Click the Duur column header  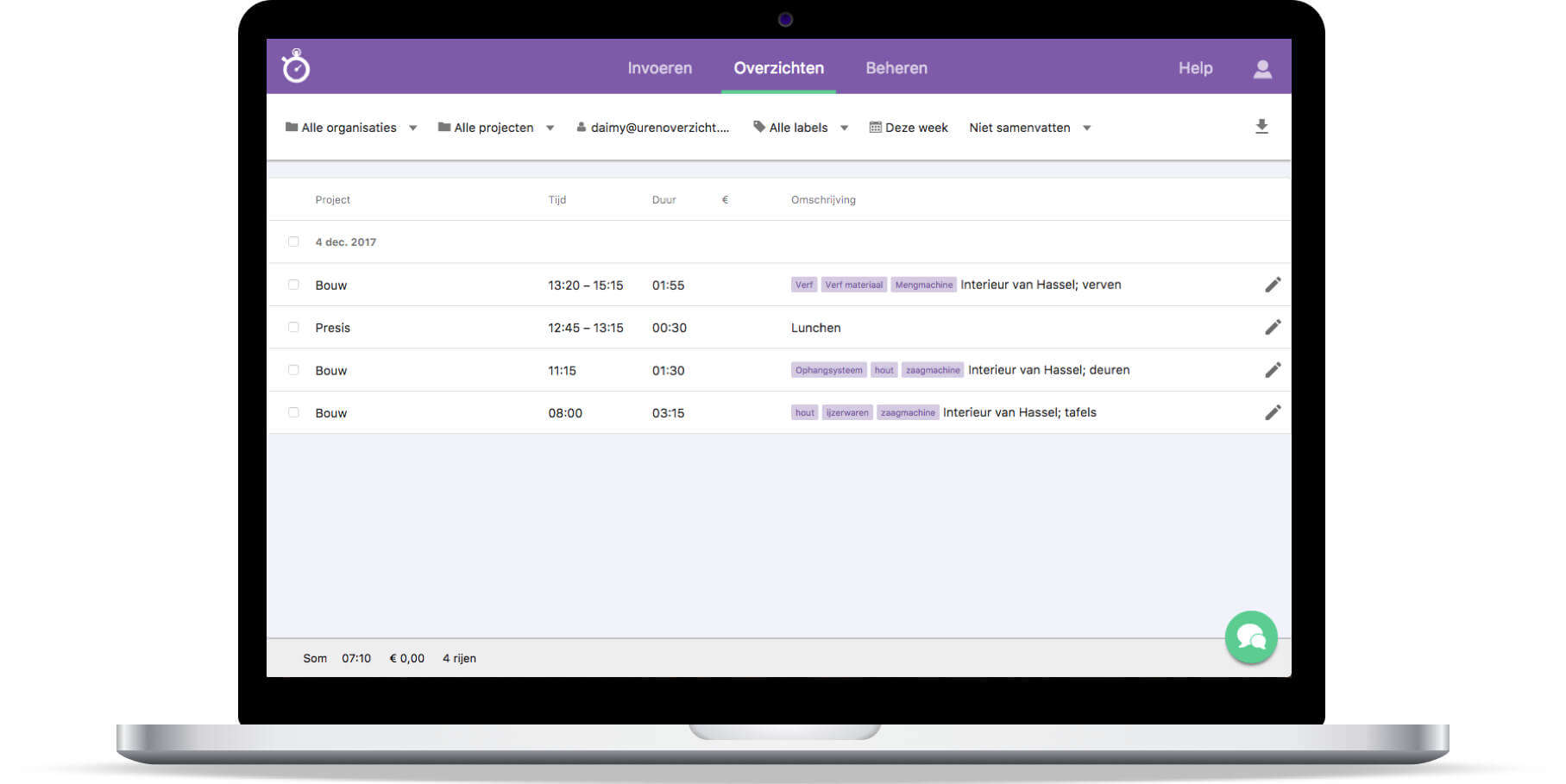(664, 199)
